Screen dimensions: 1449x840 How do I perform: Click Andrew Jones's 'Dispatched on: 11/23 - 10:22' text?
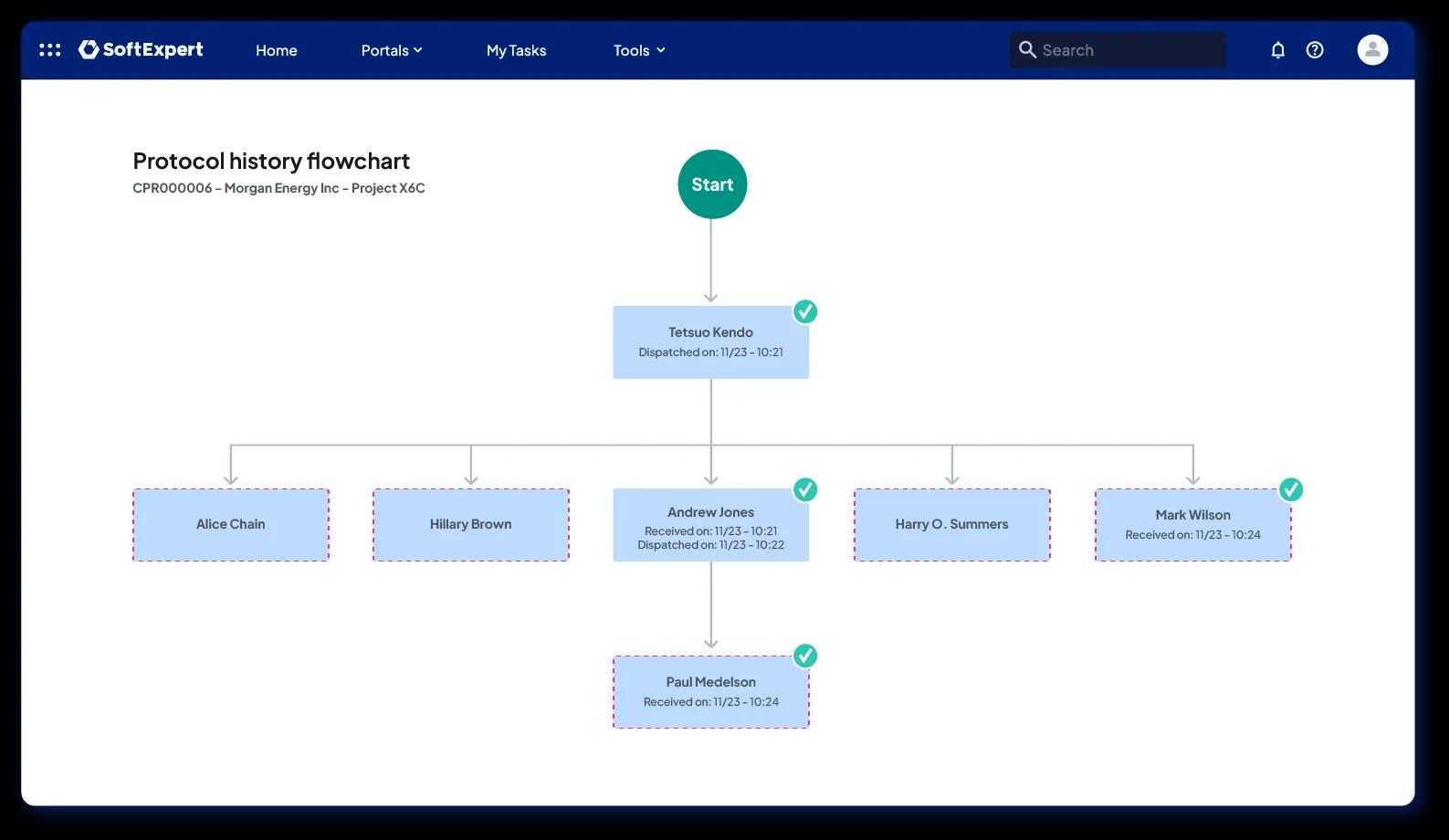coord(710,545)
